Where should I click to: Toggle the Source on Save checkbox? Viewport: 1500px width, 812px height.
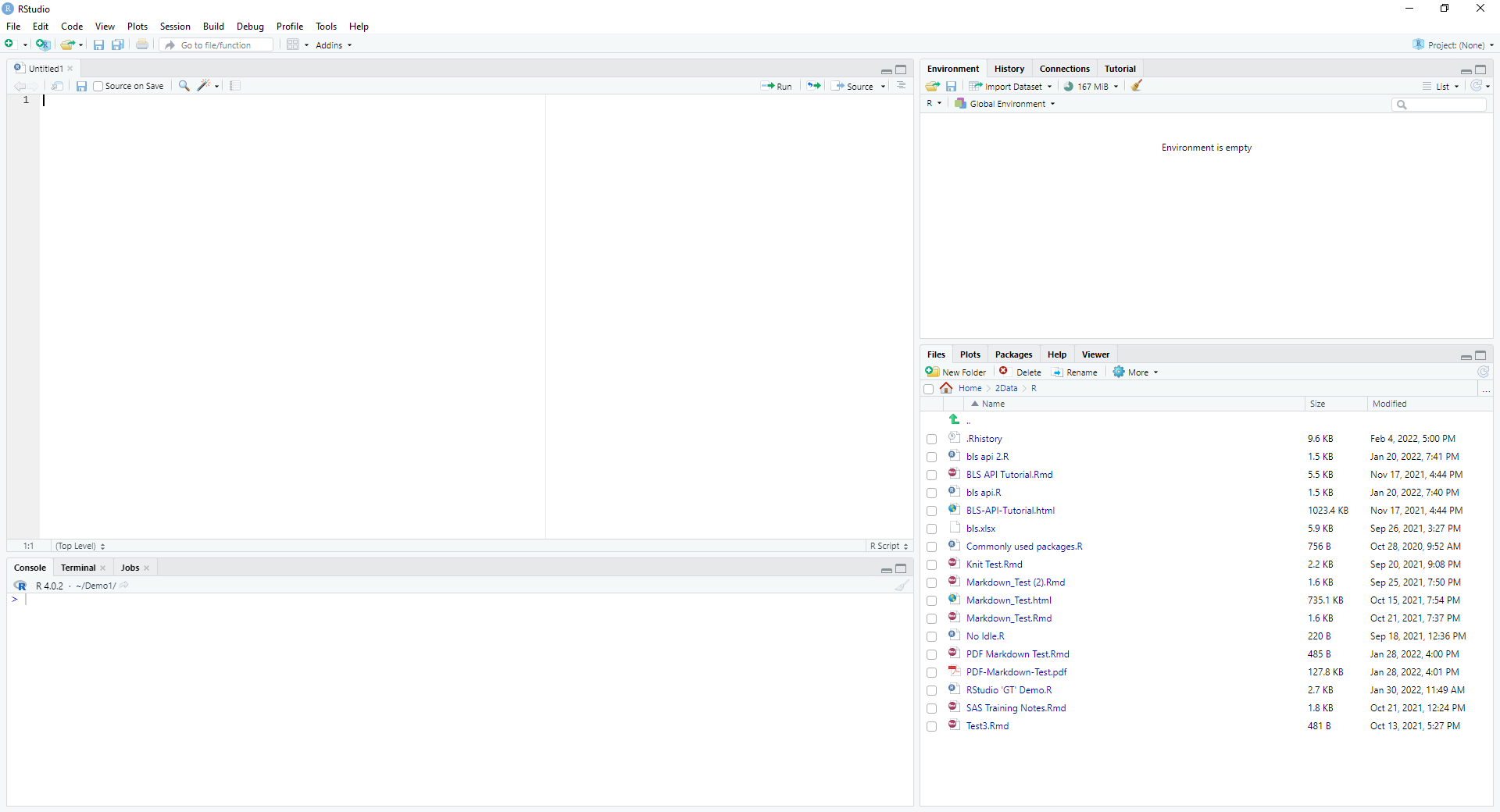click(98, 86)
